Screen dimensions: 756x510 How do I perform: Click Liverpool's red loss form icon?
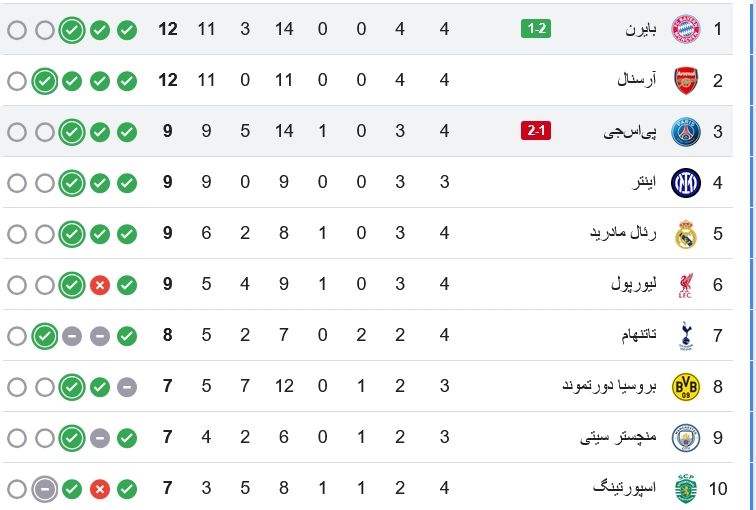100,285
